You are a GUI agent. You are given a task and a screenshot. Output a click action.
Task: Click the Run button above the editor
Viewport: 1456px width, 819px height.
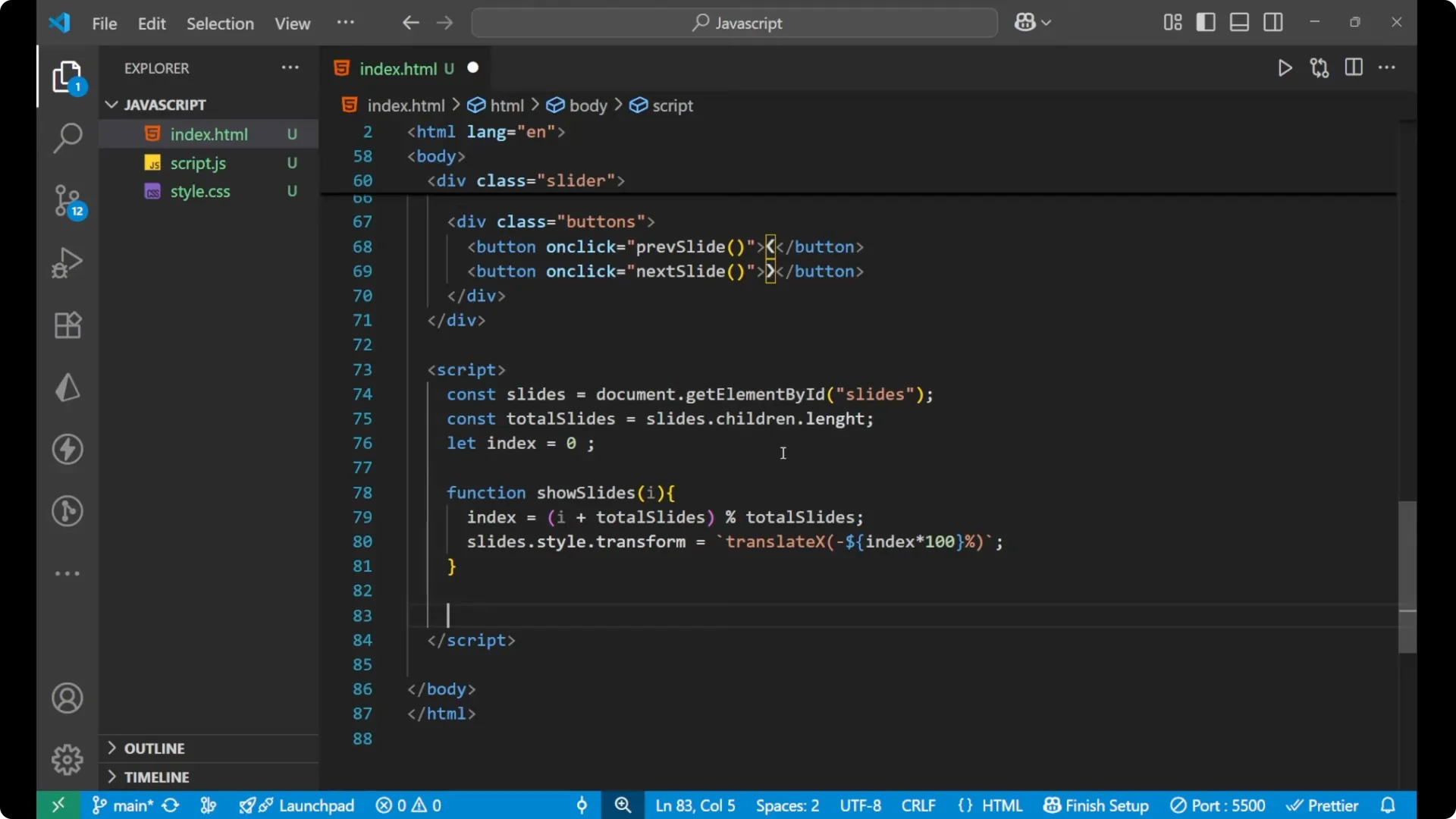coord(1285,67)
